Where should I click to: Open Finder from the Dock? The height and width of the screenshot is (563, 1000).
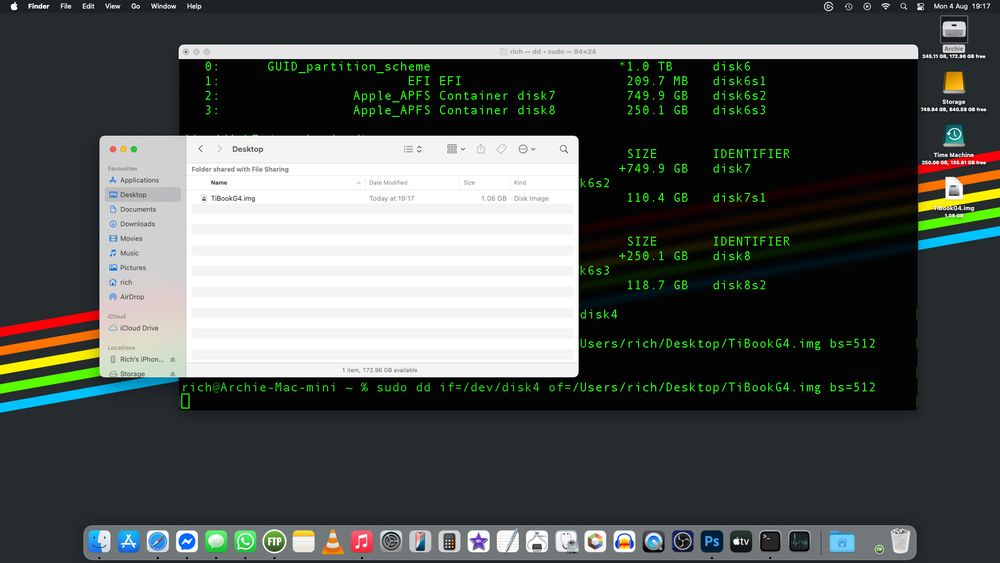pos(99,542)
